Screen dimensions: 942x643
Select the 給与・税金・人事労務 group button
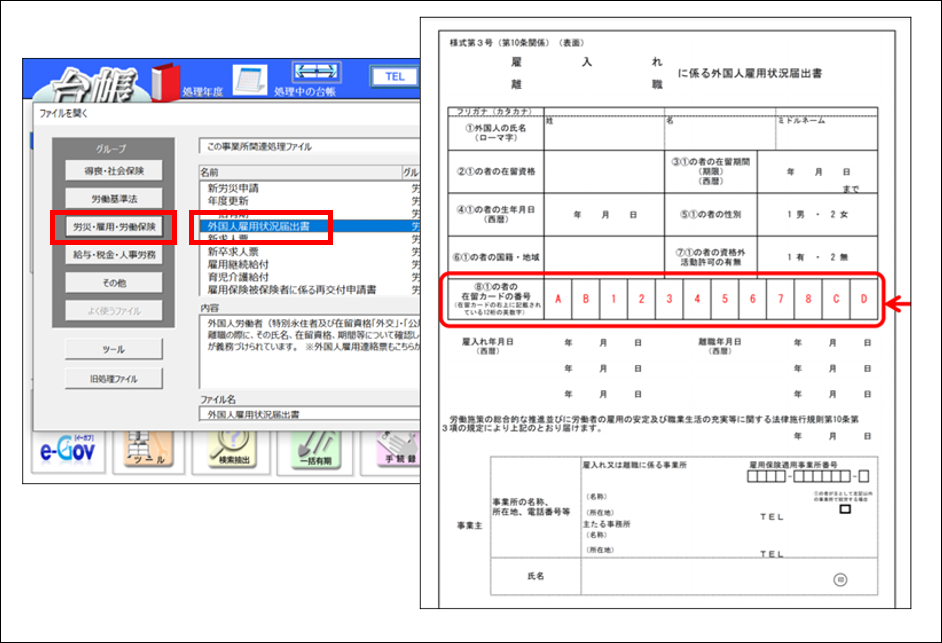pos(114,255)
